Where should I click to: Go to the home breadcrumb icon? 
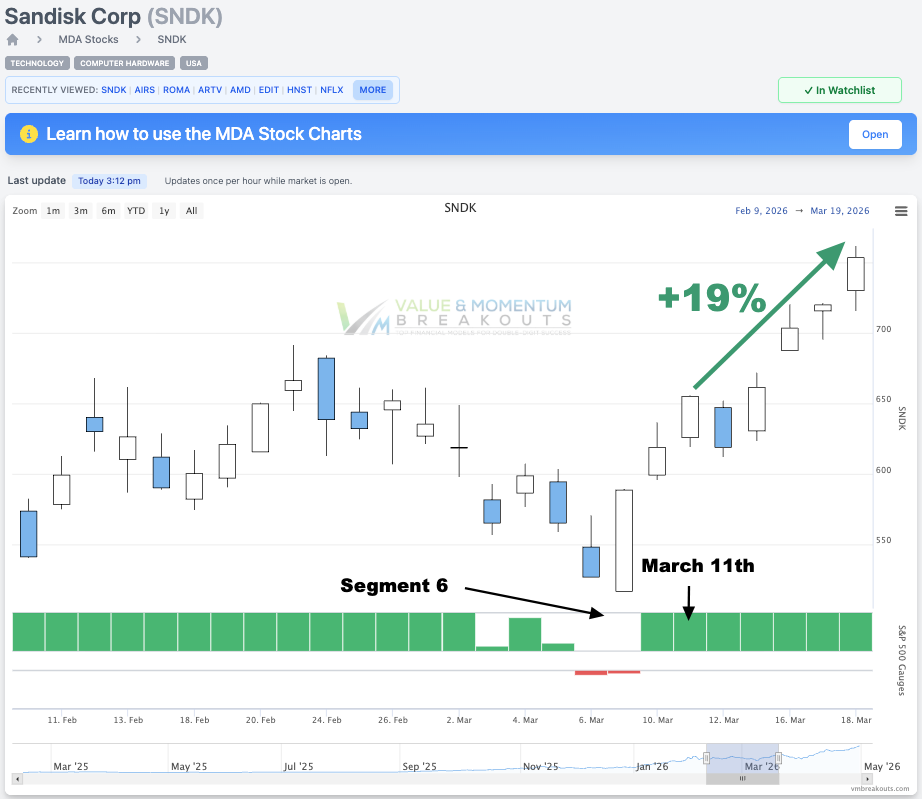tap(12, 39)
